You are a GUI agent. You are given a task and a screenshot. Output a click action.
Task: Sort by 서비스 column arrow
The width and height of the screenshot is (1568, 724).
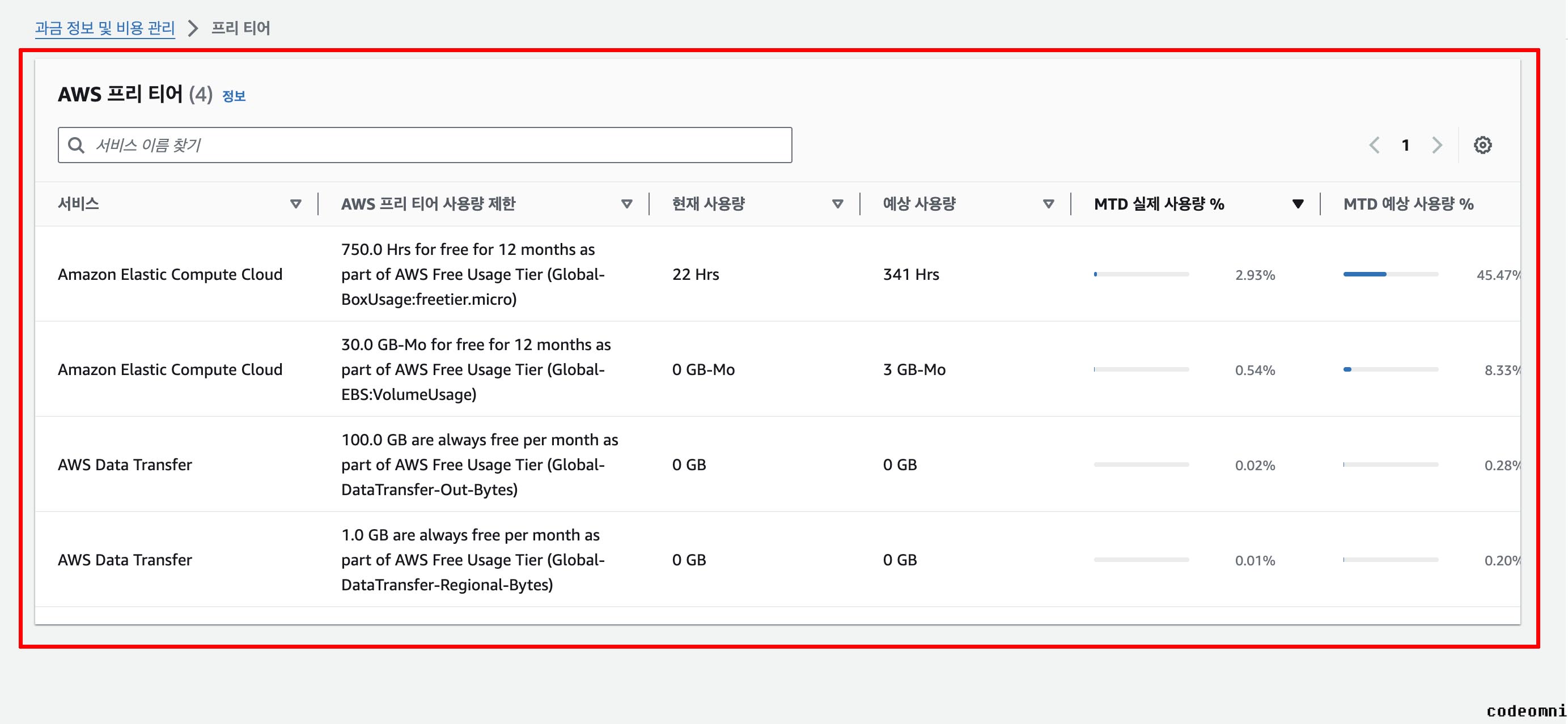tap(296, 204)
